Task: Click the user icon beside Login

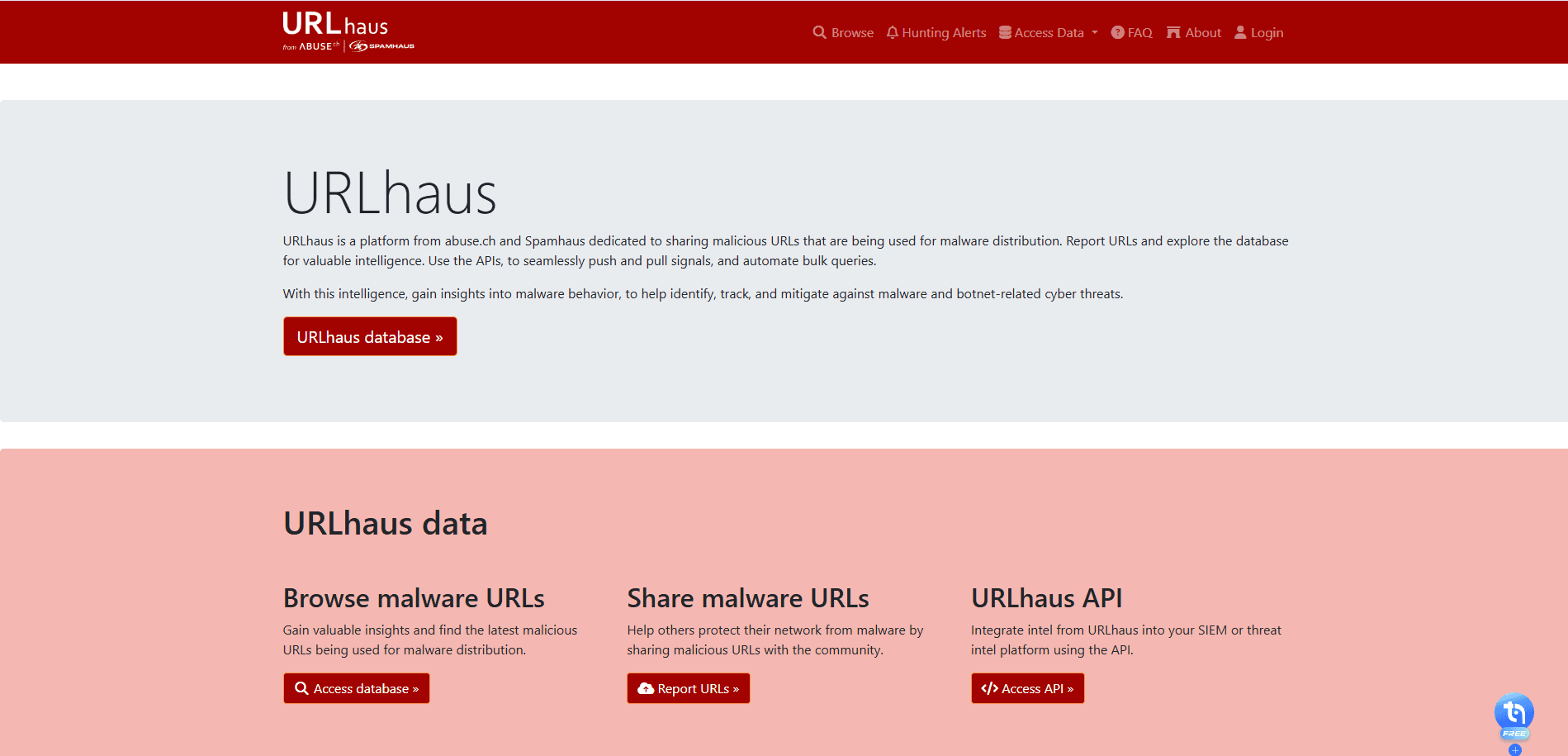Action: click(1240, 32)
